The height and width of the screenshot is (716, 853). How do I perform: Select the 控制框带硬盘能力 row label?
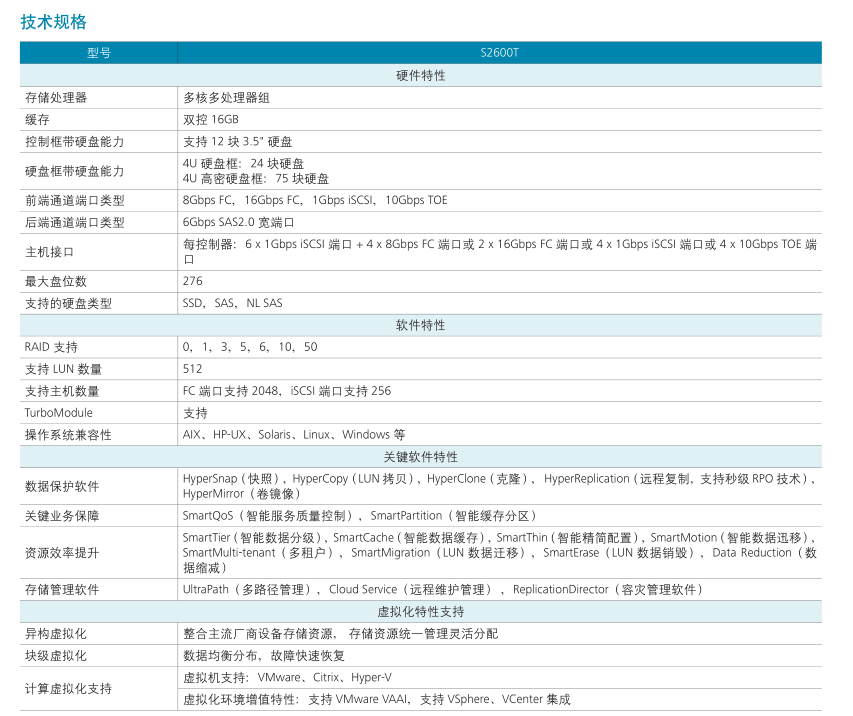coord(75,141)
